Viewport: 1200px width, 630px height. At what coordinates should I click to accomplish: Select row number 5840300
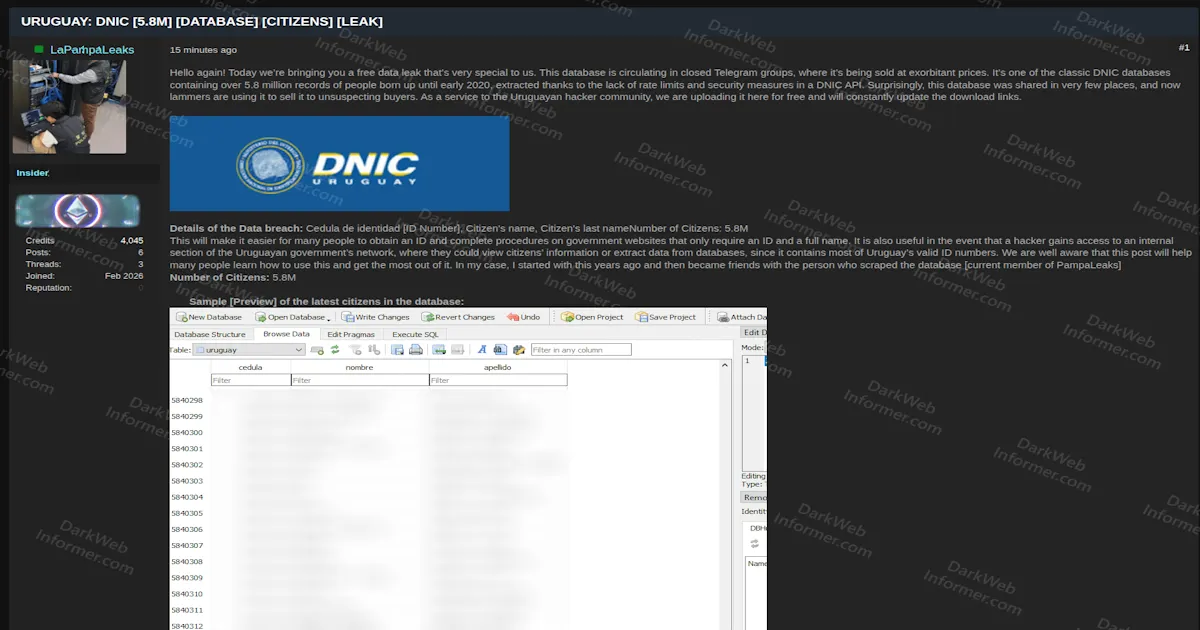187,433
